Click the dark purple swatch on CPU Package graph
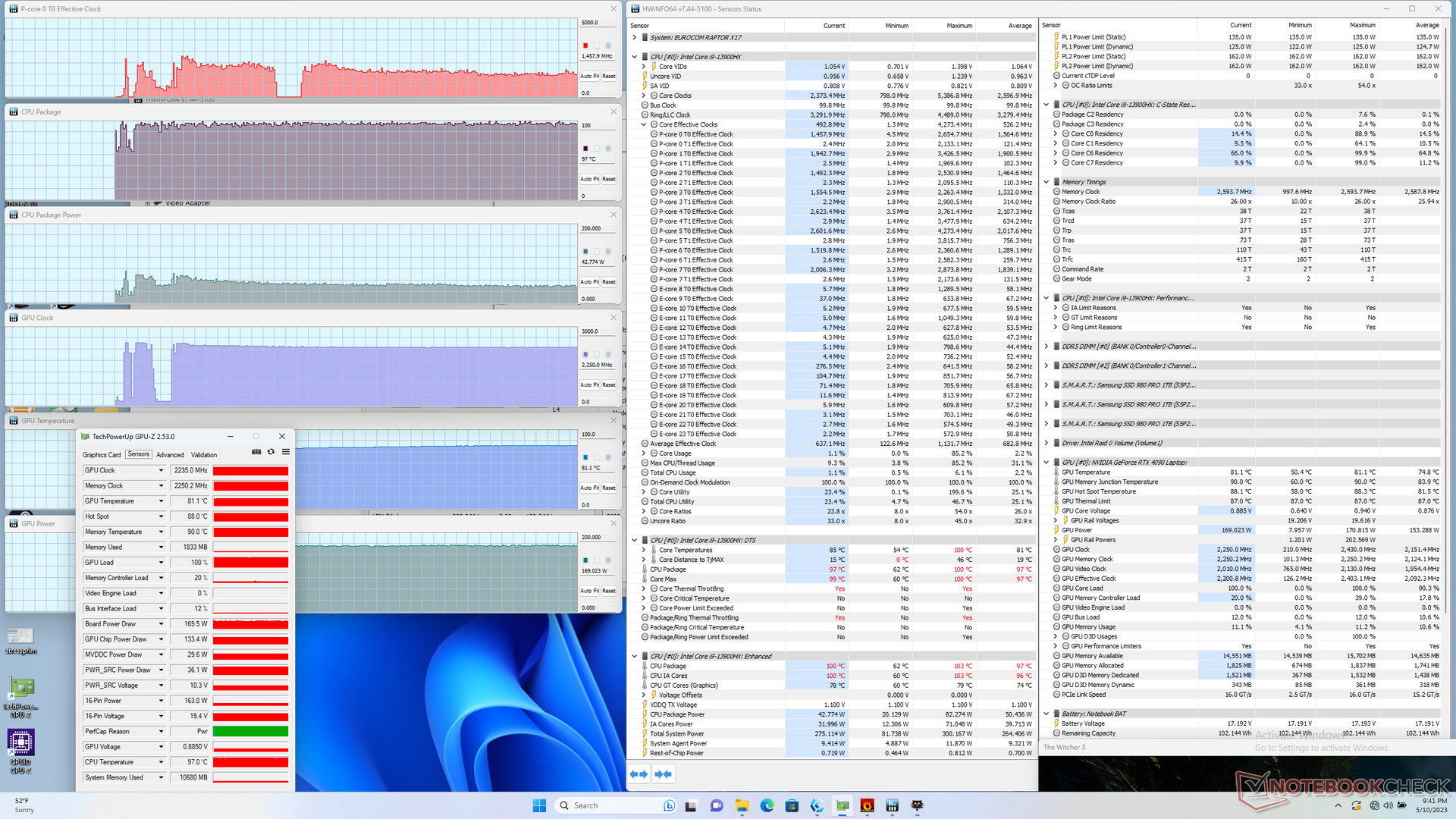 585,149
